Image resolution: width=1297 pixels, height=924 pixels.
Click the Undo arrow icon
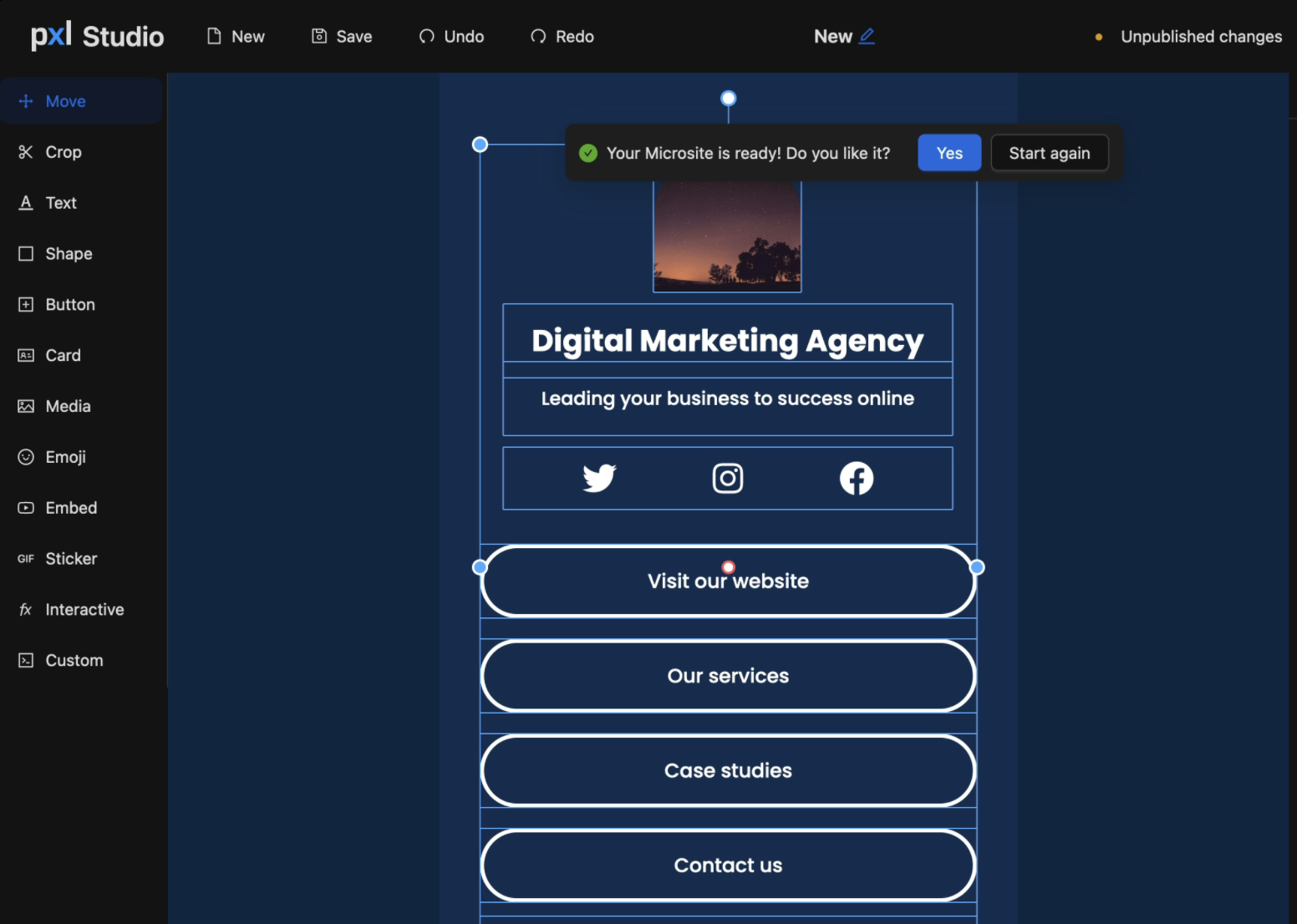(427, 36)
